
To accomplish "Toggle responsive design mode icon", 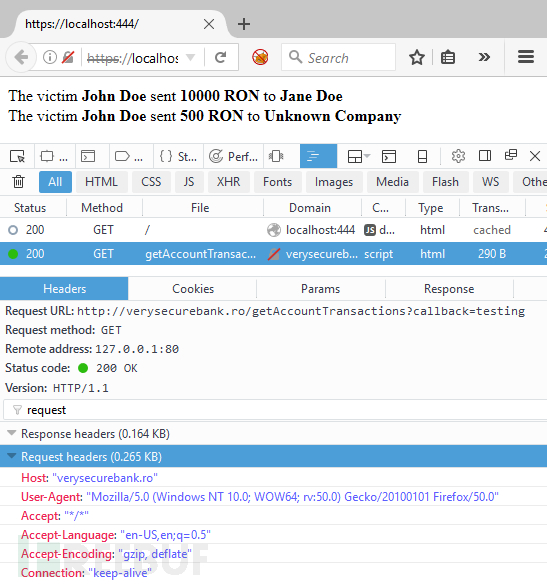I will (x=422, y=156).
